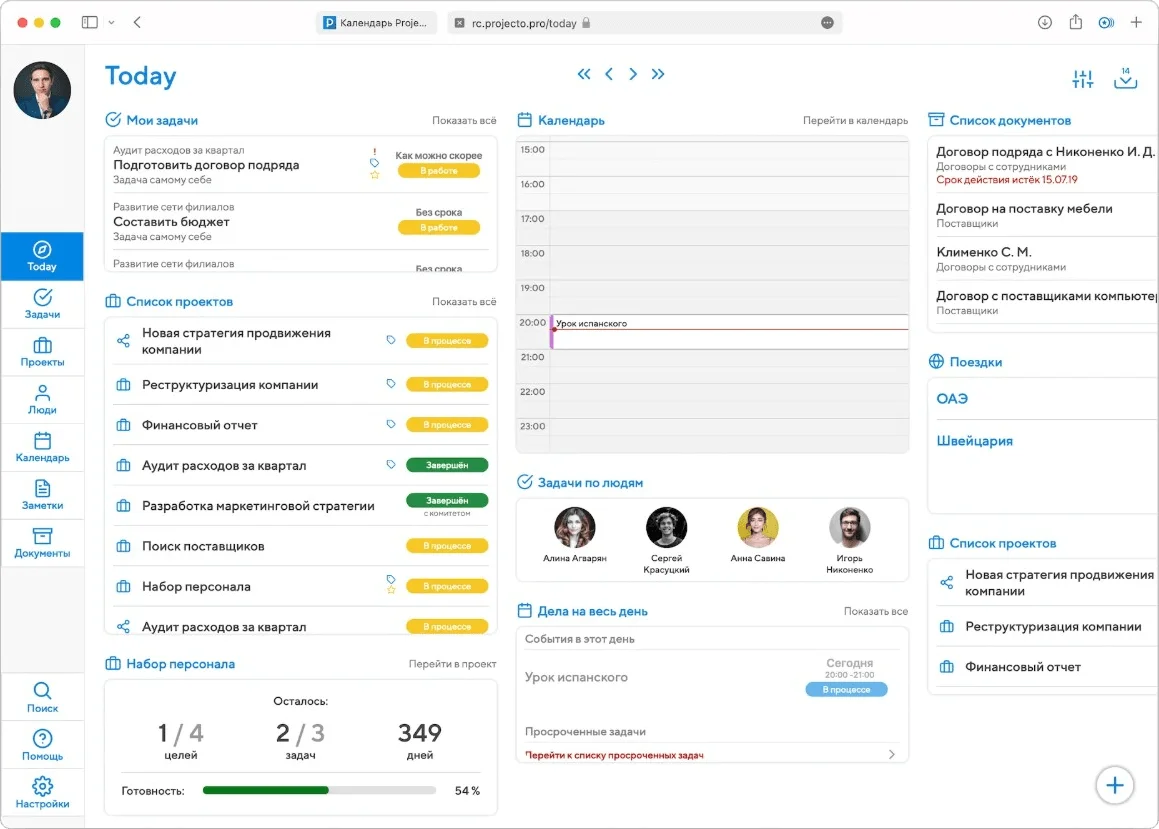The width and height of the screenshot is (1159, 829).
Task: Go to previous day with left arrow
Action: [609, 74]
